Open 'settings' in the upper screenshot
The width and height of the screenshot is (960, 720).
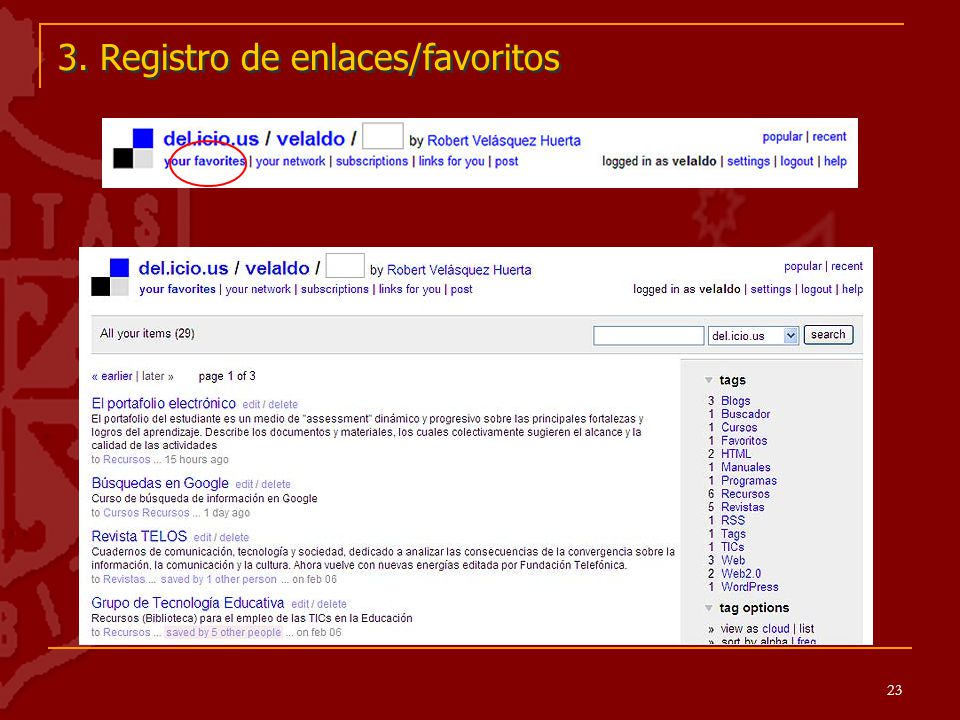pyautogui.click(x=748, y=161)
